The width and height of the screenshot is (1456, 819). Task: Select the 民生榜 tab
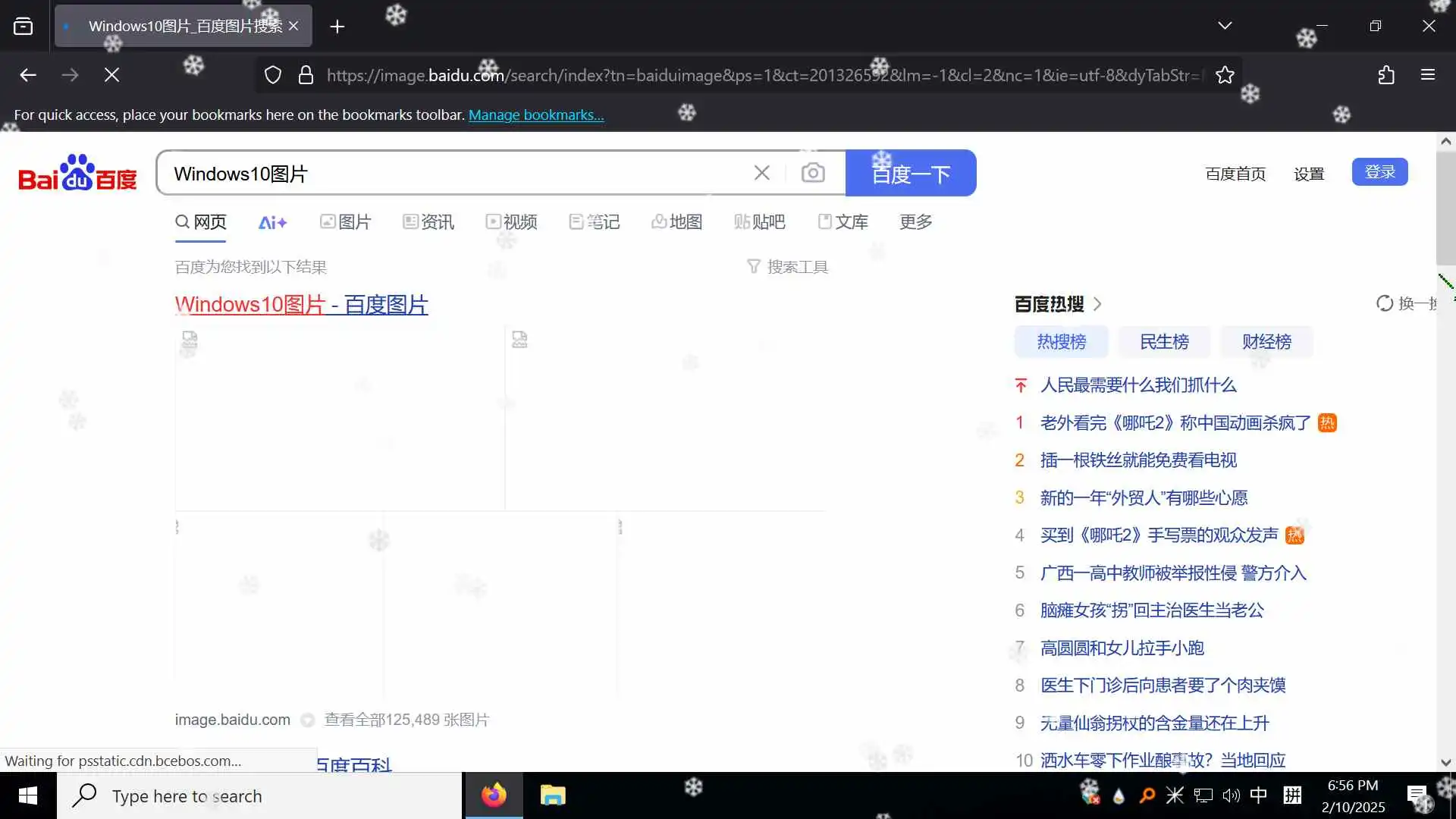(x=1164, y=342)
